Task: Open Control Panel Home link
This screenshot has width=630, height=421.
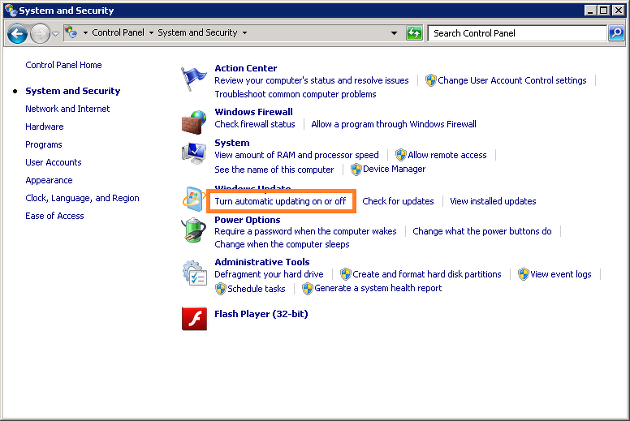Action: click(x=63, y=65)
